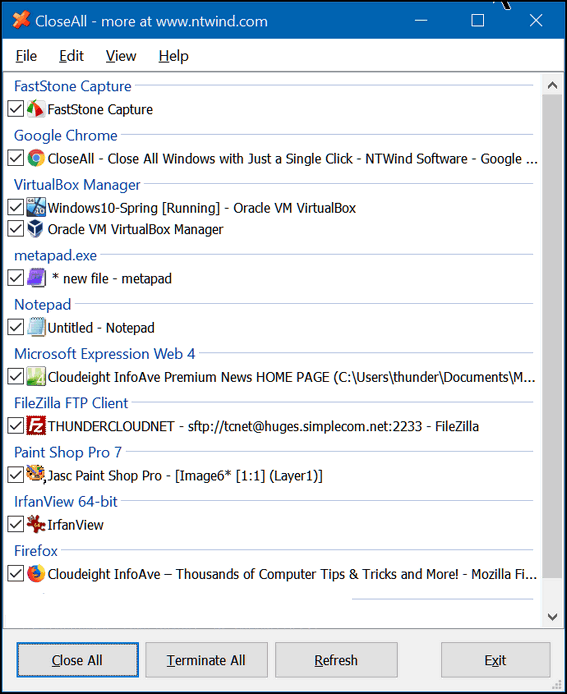Image resolution: width=567 pixels, height=694 pixels.
Task: Uncheck the FastStone Capture checkbox
Action: 15,109
